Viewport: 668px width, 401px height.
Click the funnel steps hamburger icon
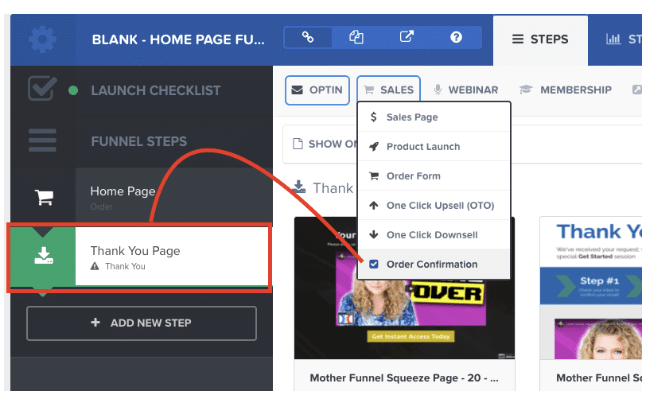pyautogui.click(x=42, y=141)
